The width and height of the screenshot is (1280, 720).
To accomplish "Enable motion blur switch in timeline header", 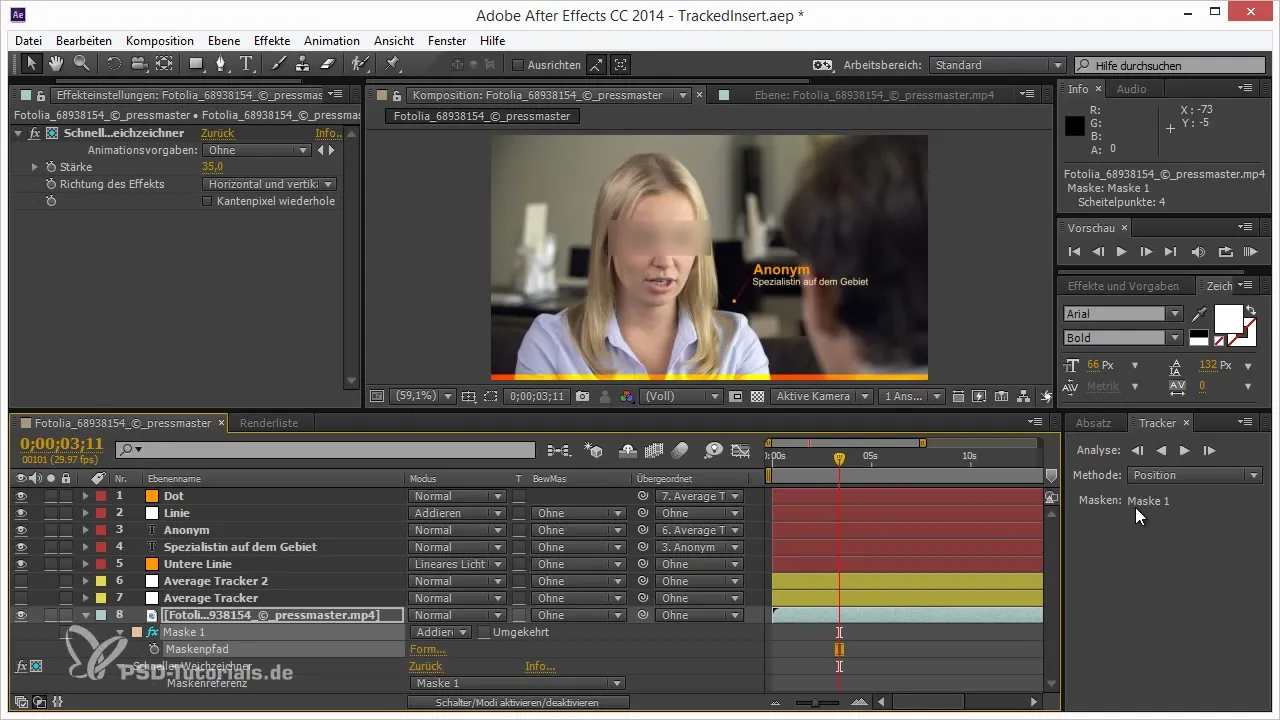I will [681, 450].
